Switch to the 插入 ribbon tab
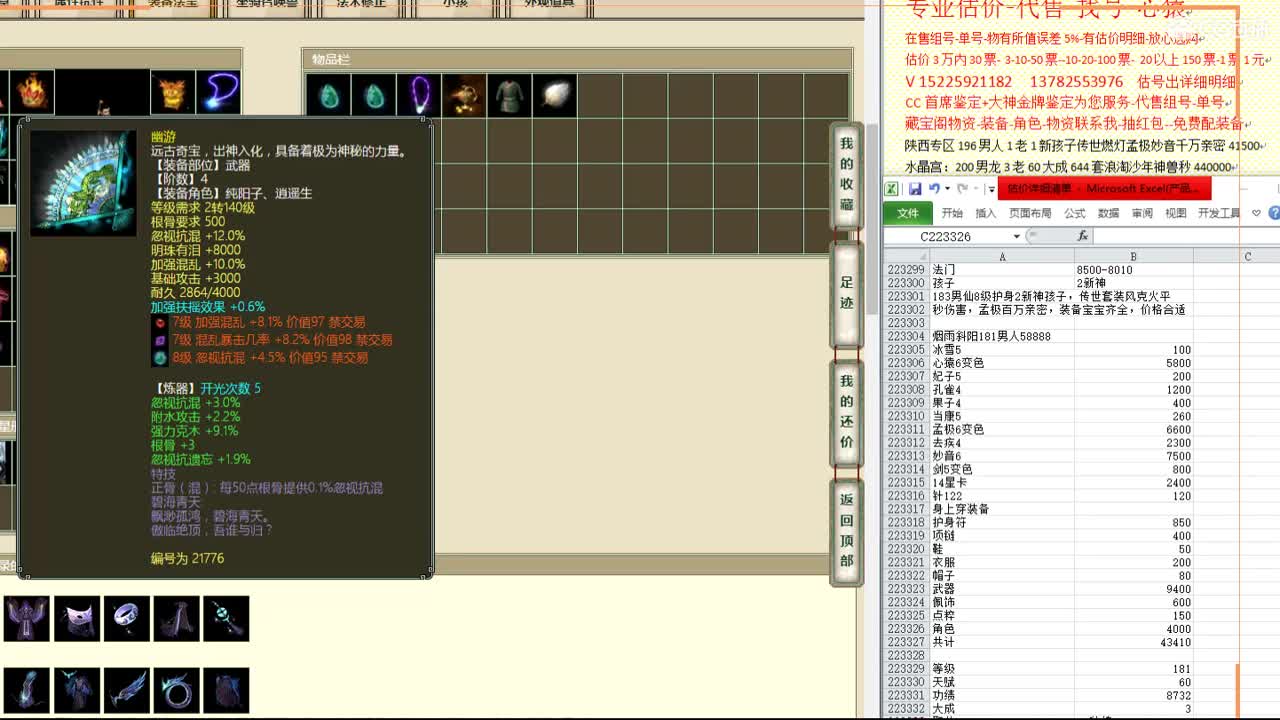The image size is (1280, 720). click(x=986, y=213)
